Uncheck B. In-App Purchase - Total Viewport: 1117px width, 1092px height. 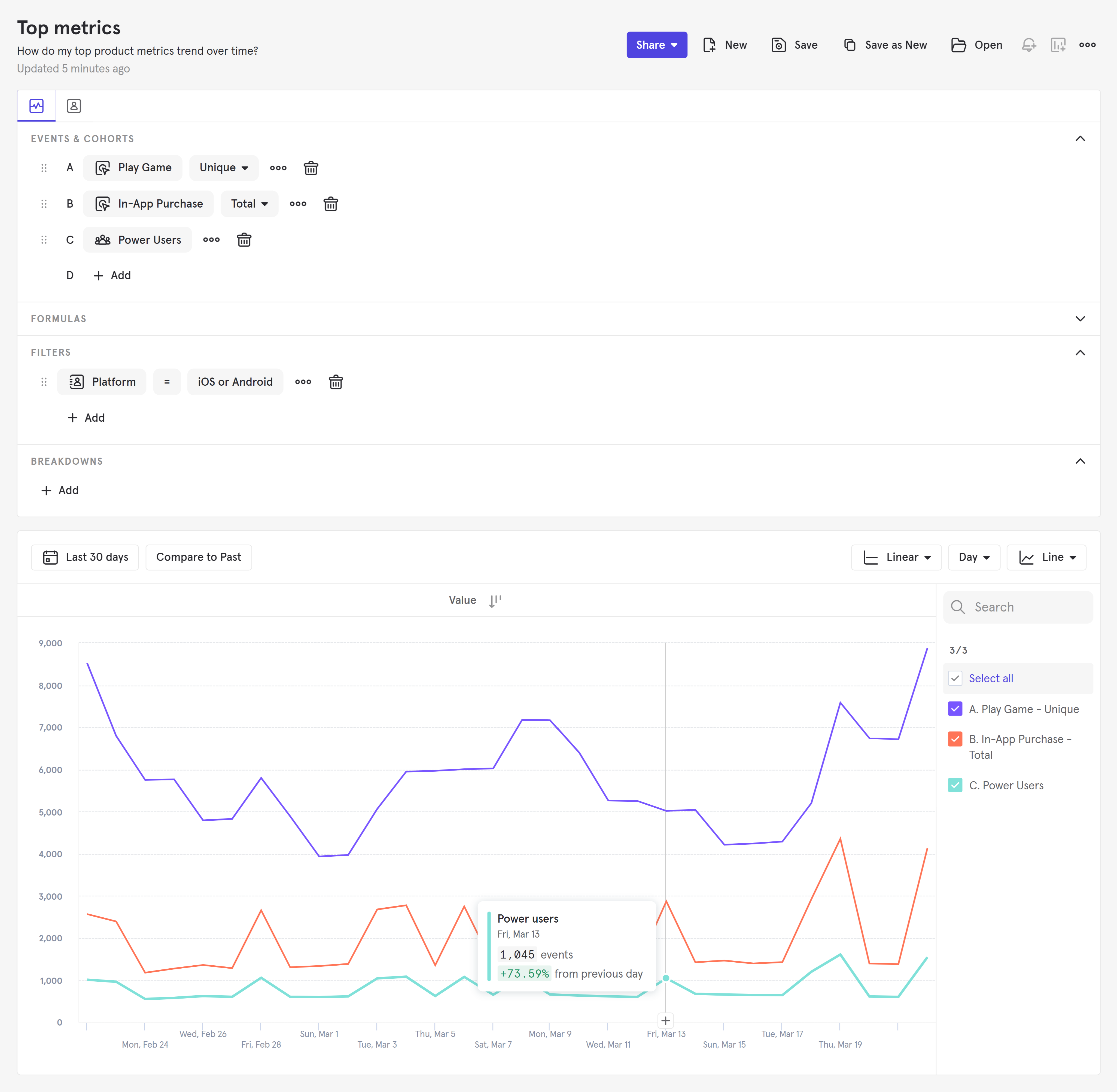click(x=955, y=739)
